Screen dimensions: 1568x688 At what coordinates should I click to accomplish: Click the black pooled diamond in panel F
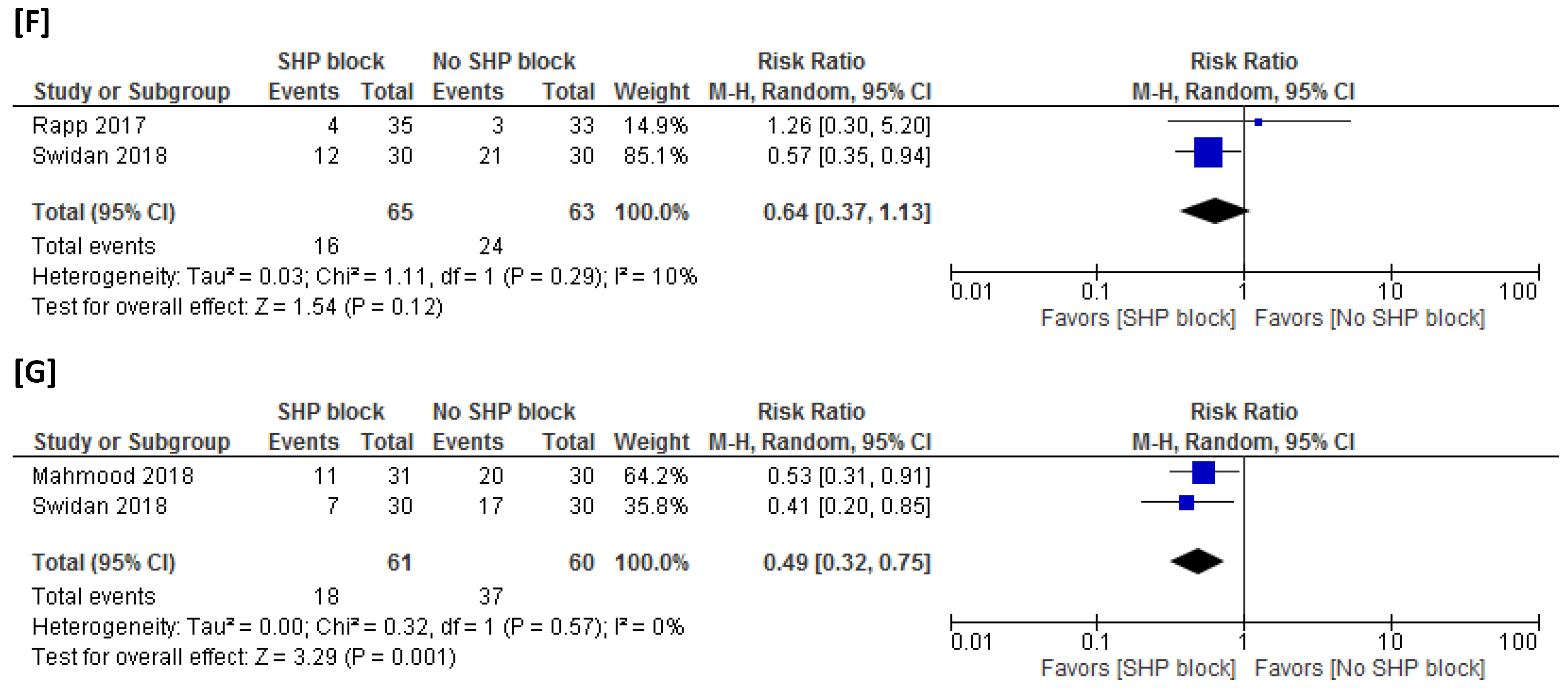1214,211
